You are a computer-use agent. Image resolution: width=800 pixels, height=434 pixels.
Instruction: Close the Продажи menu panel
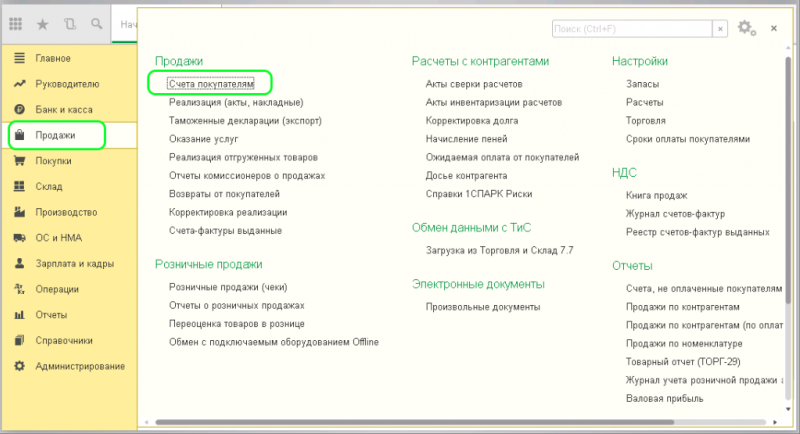click(x=773, y=29)
